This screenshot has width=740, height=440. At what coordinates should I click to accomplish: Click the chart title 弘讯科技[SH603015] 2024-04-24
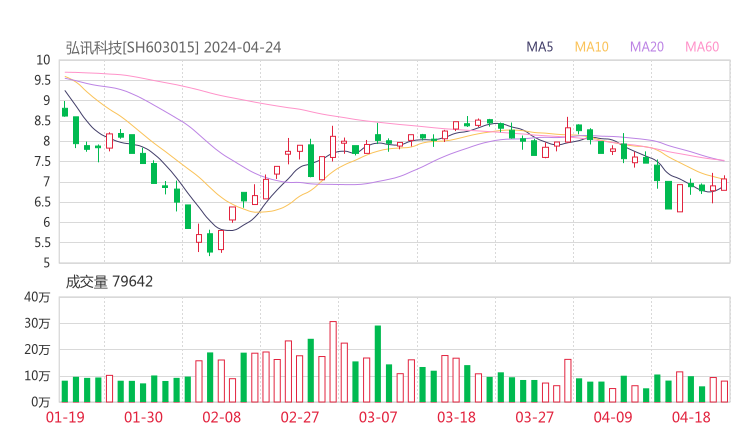click(x=173, y=48)
